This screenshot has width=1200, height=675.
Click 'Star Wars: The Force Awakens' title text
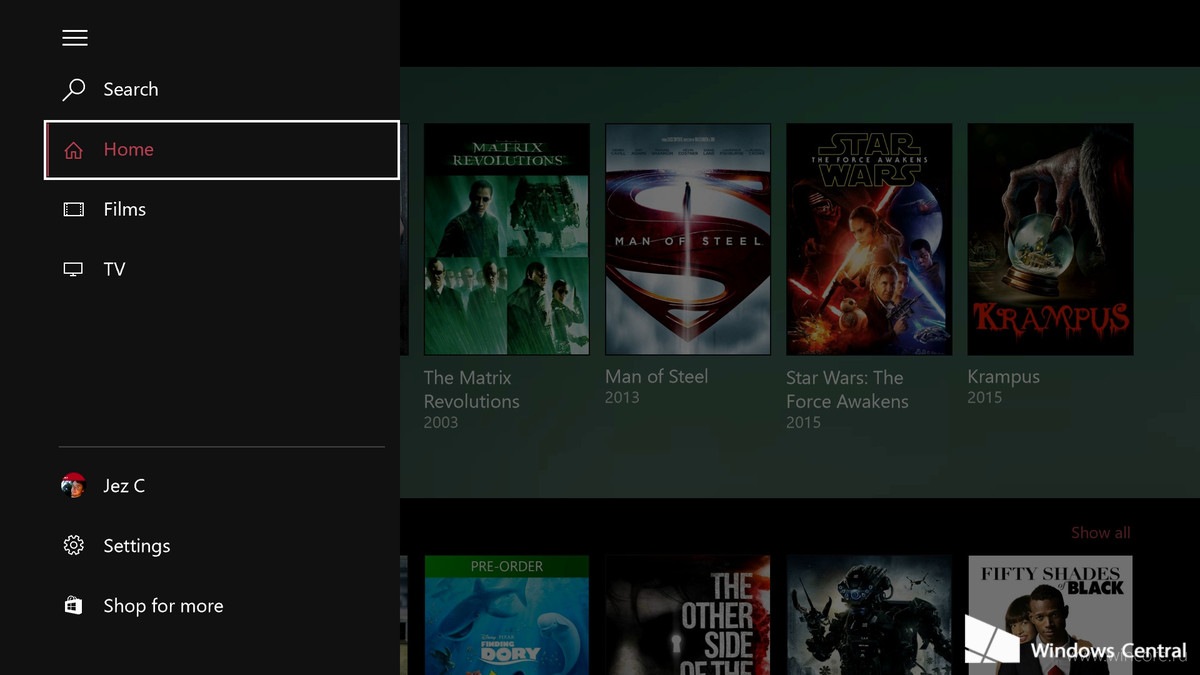[x=848, y=390]
